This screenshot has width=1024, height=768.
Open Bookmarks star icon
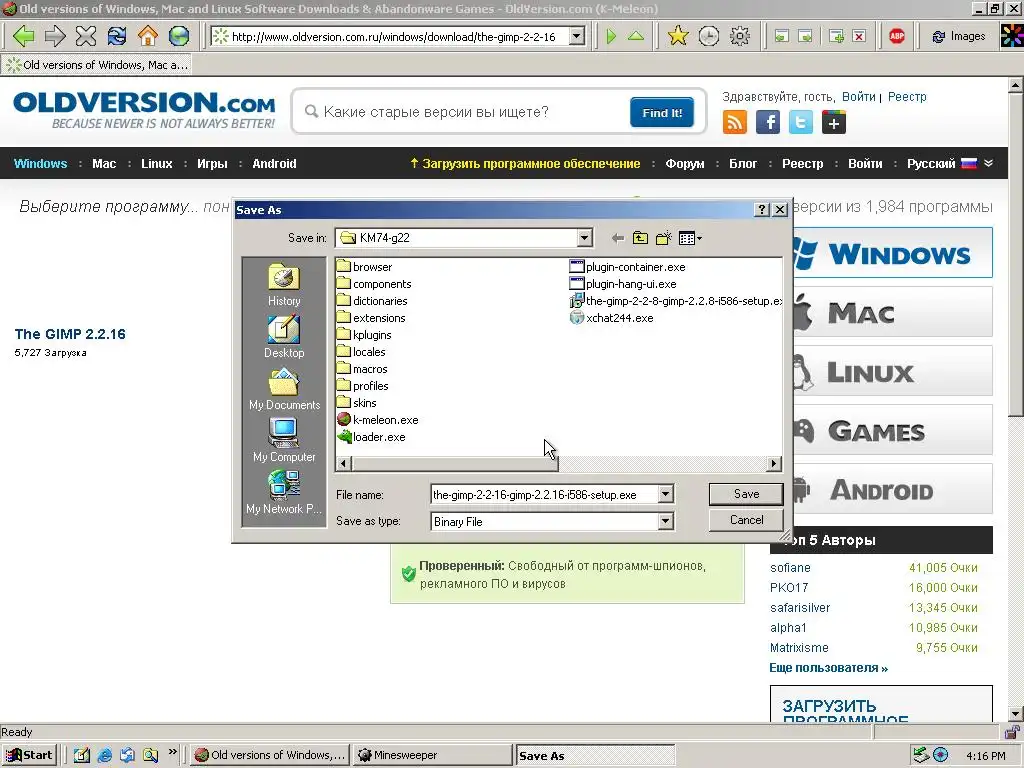pyautogui.click(x=678, y=36)
